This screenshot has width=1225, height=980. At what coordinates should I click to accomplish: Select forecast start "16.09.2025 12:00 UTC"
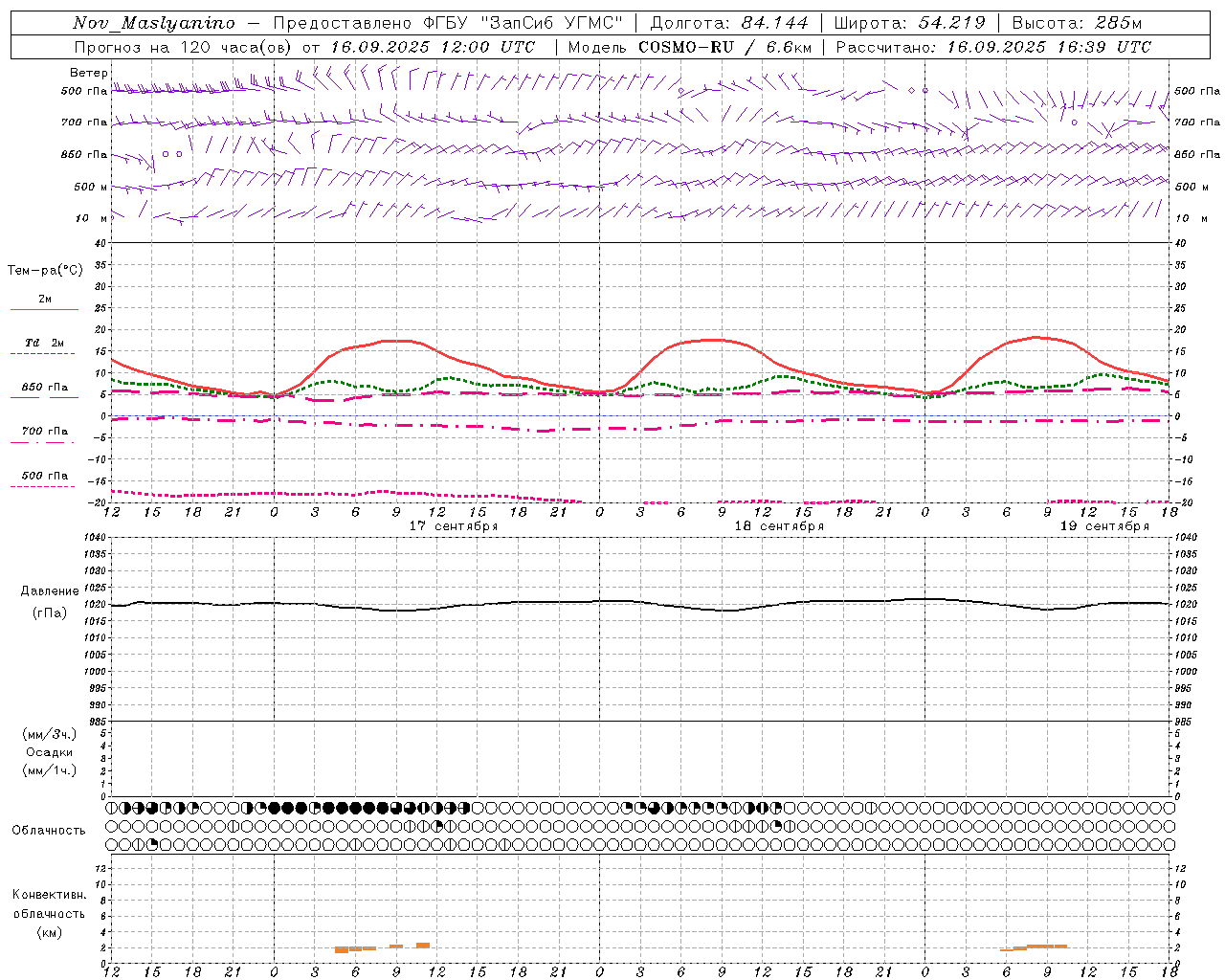[433, 47]
